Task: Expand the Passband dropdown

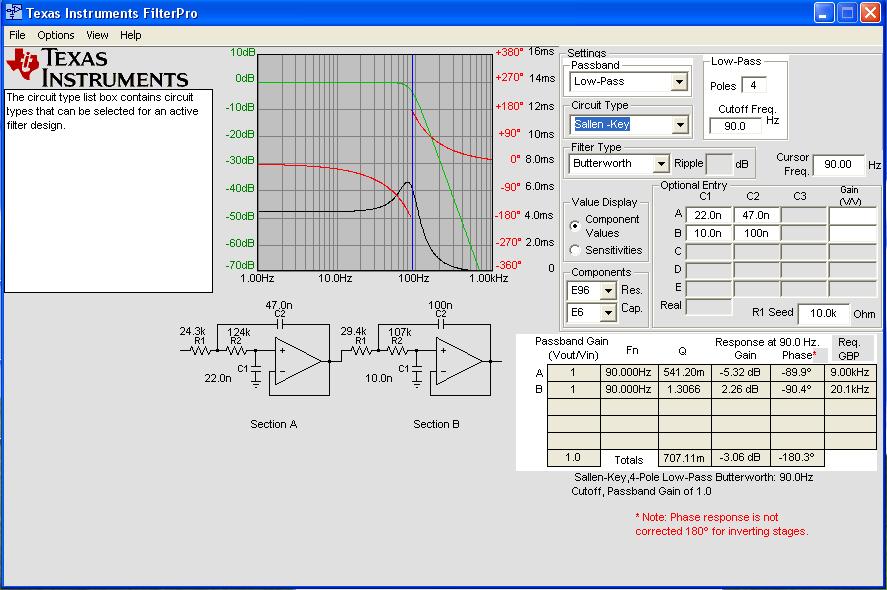Action: pyautogui.click(x=679, y=82)
